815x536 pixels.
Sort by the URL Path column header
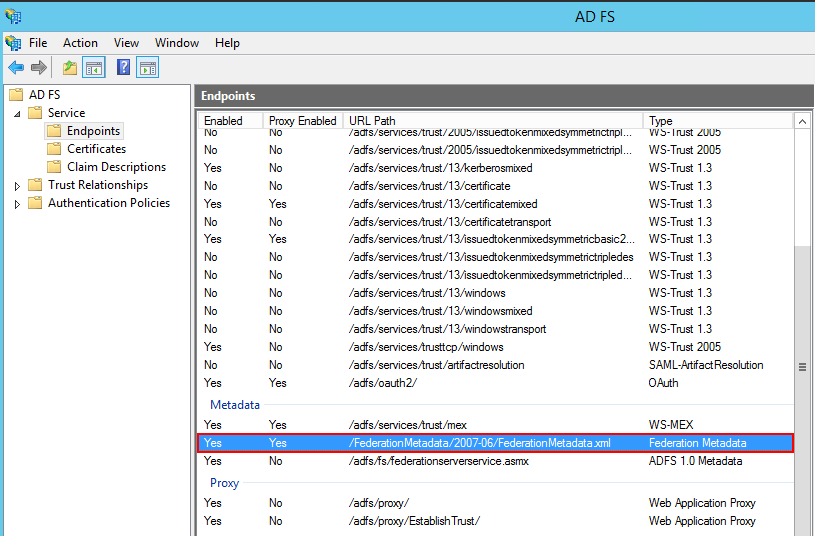(x=493, y=121)
